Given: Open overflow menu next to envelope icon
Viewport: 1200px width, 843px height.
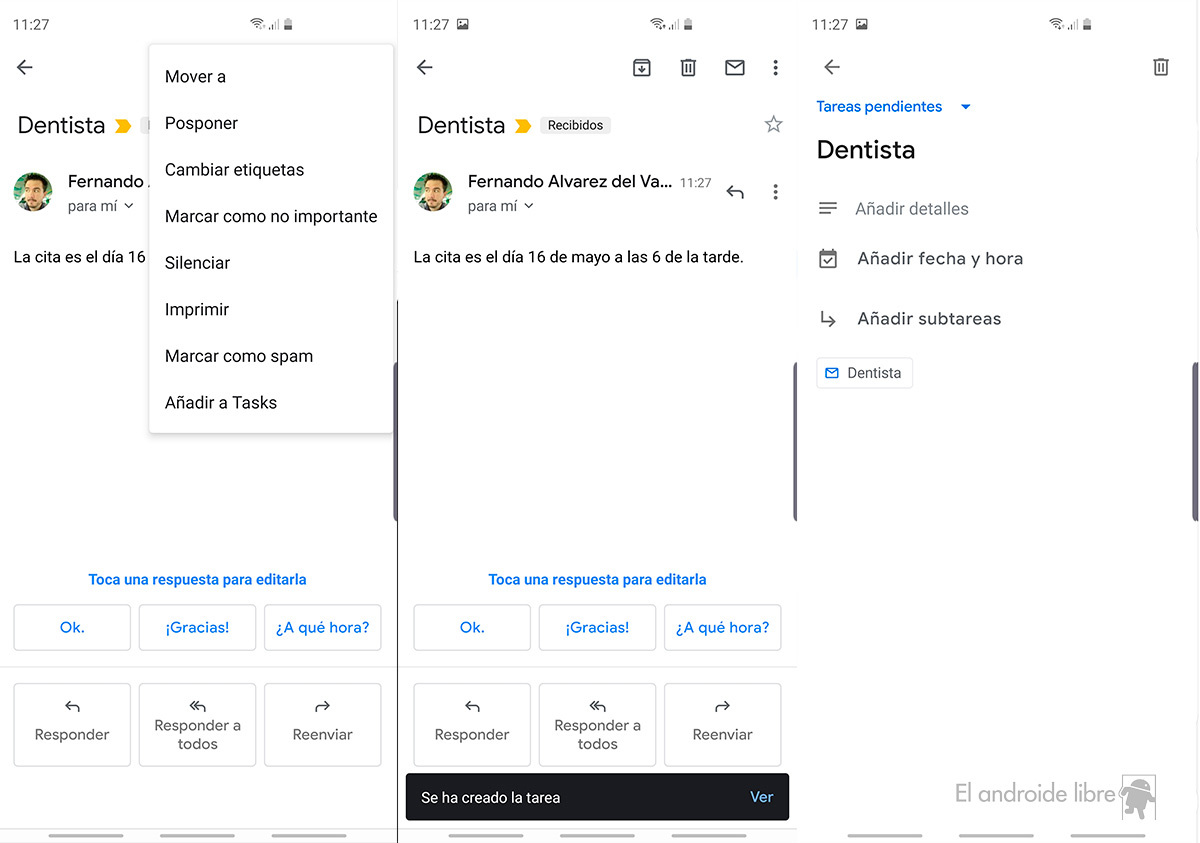Looking at the screenshot, I should click(775, 68).
